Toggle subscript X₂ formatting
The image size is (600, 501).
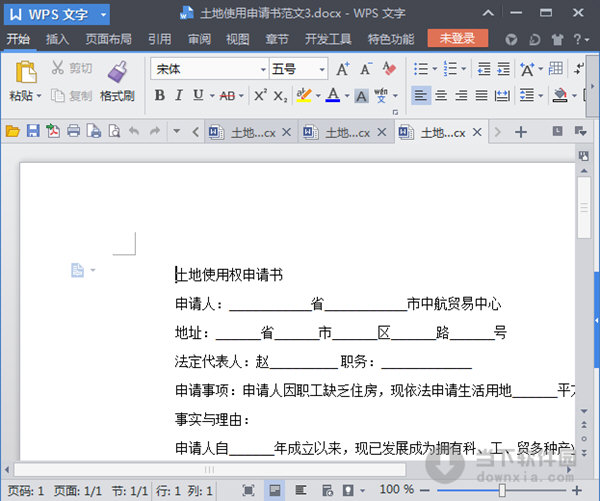tap(280, 96)
